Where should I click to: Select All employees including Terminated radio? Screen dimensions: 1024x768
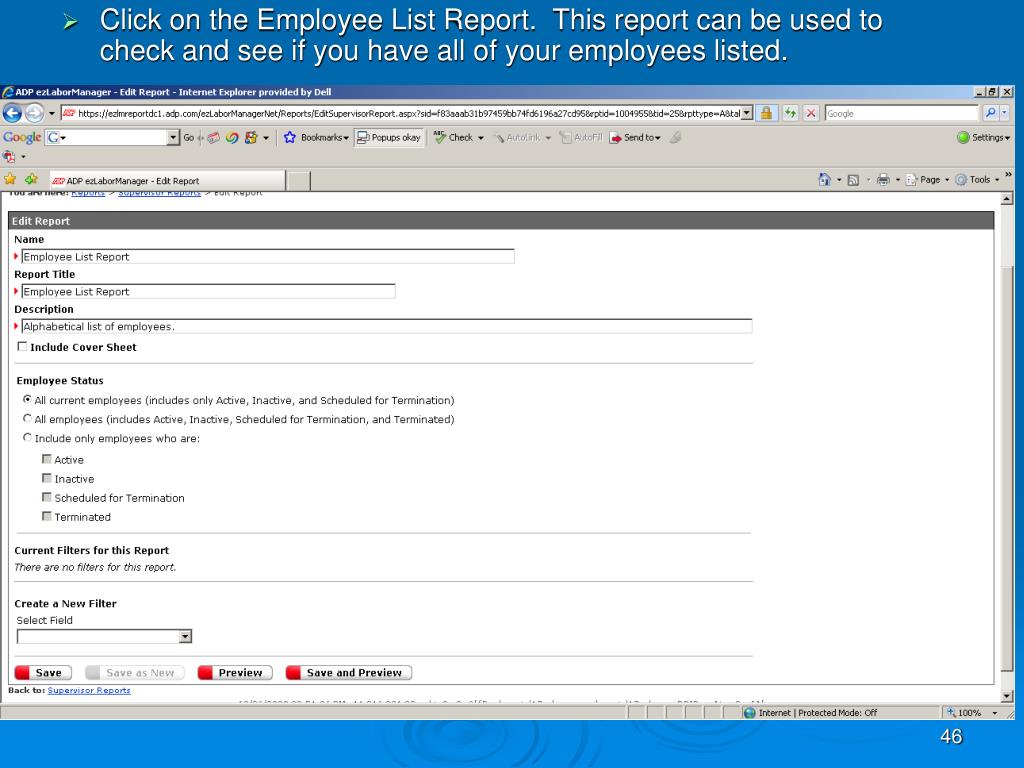[x=27, y=418]
